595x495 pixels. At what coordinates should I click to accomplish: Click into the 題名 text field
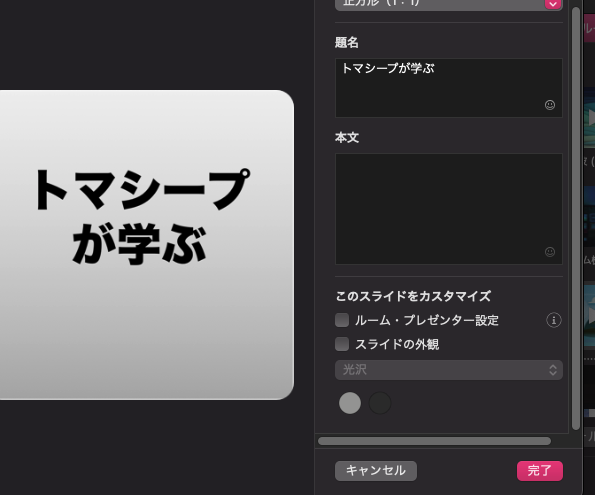coord(449,88)
